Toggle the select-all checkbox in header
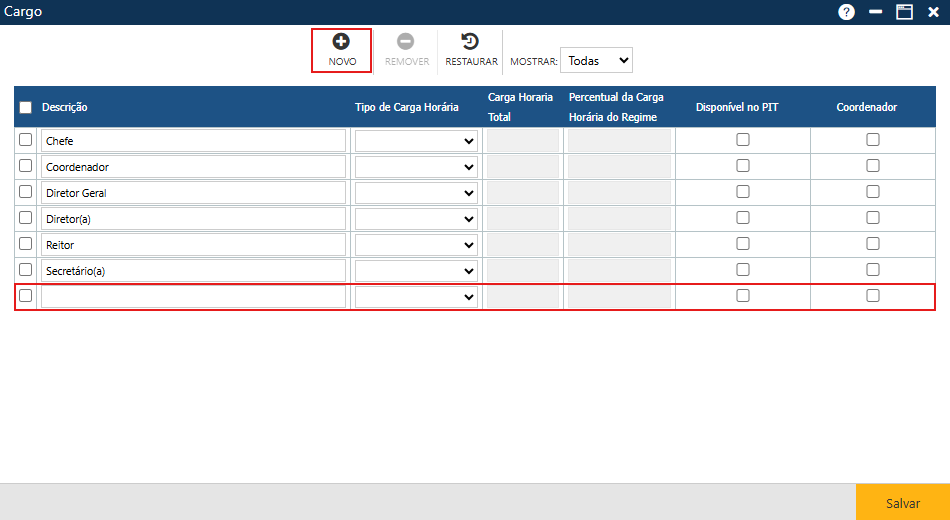 25,107
